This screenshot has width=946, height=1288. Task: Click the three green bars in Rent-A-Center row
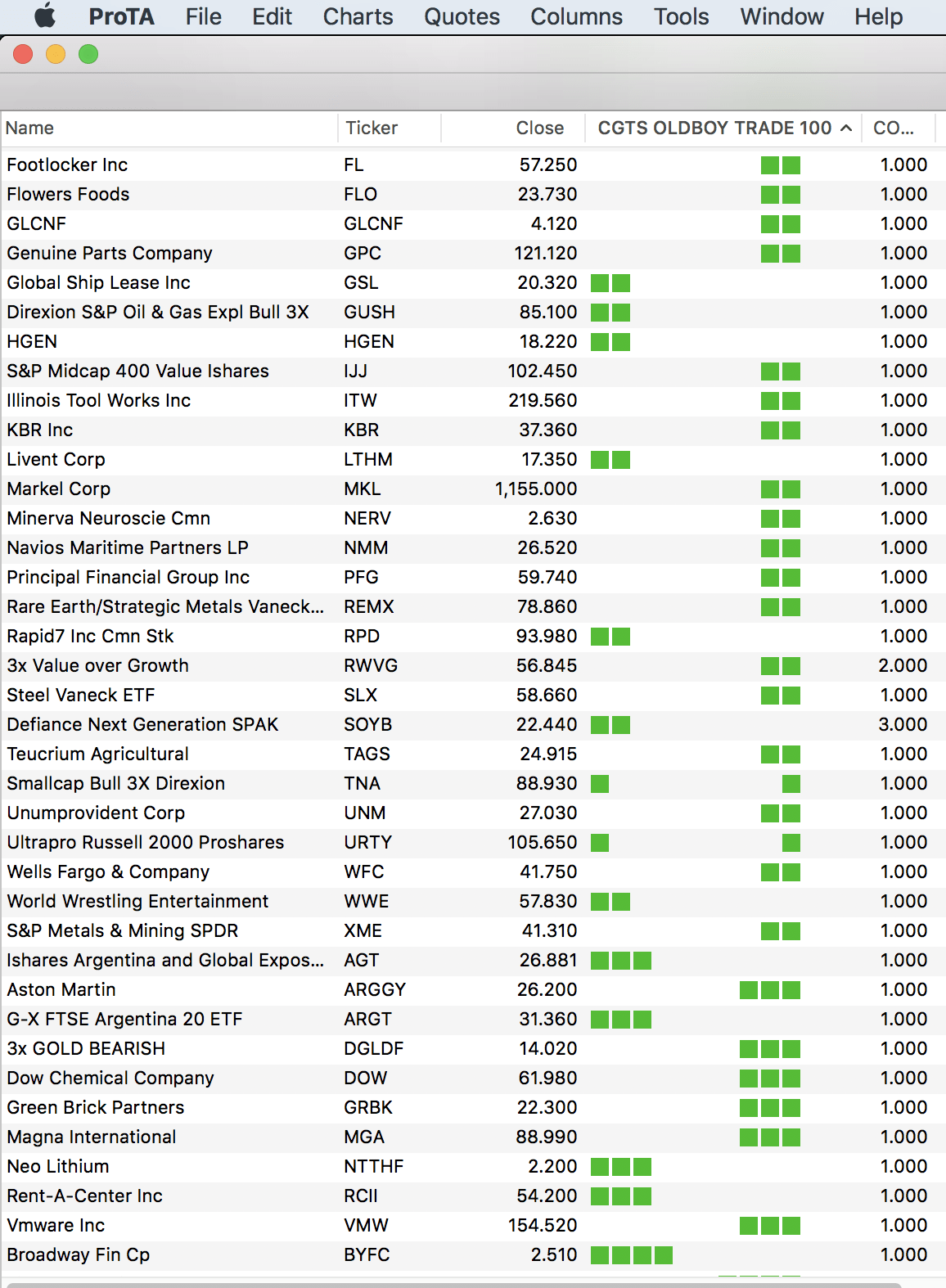pos(621,1196)
